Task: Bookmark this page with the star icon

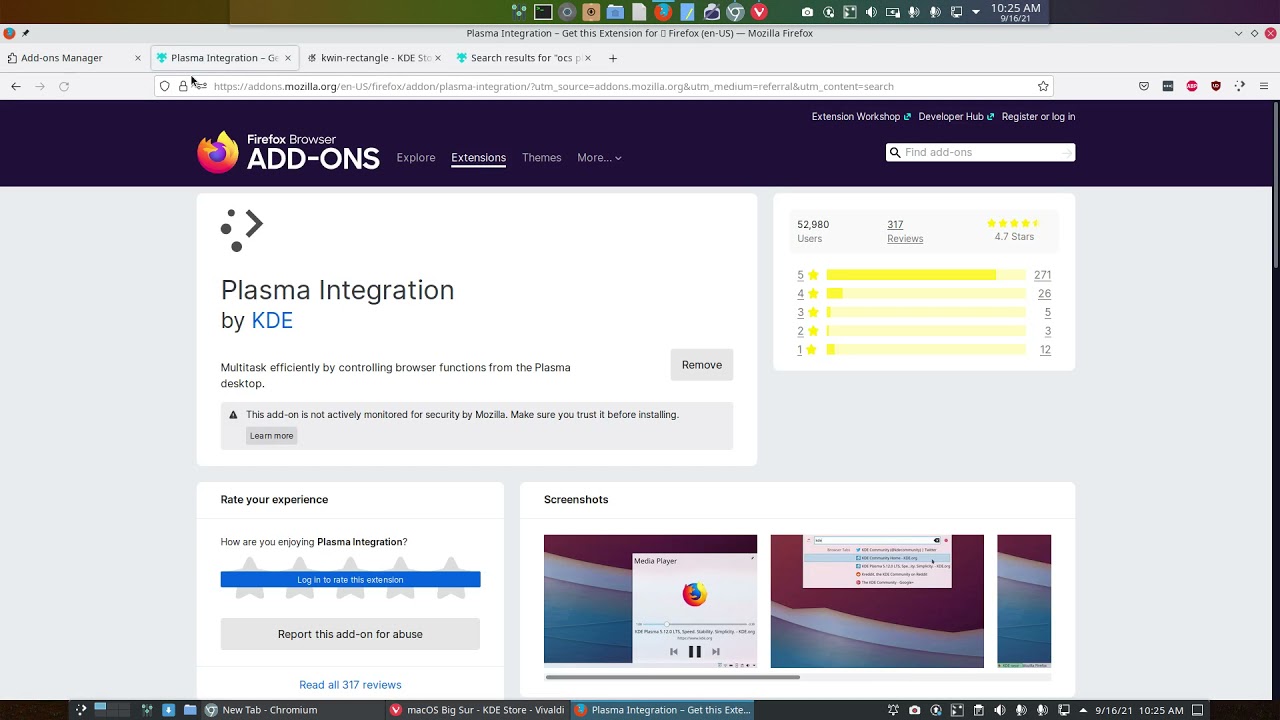Action: pyautogui.click(x=1043, y=86)
